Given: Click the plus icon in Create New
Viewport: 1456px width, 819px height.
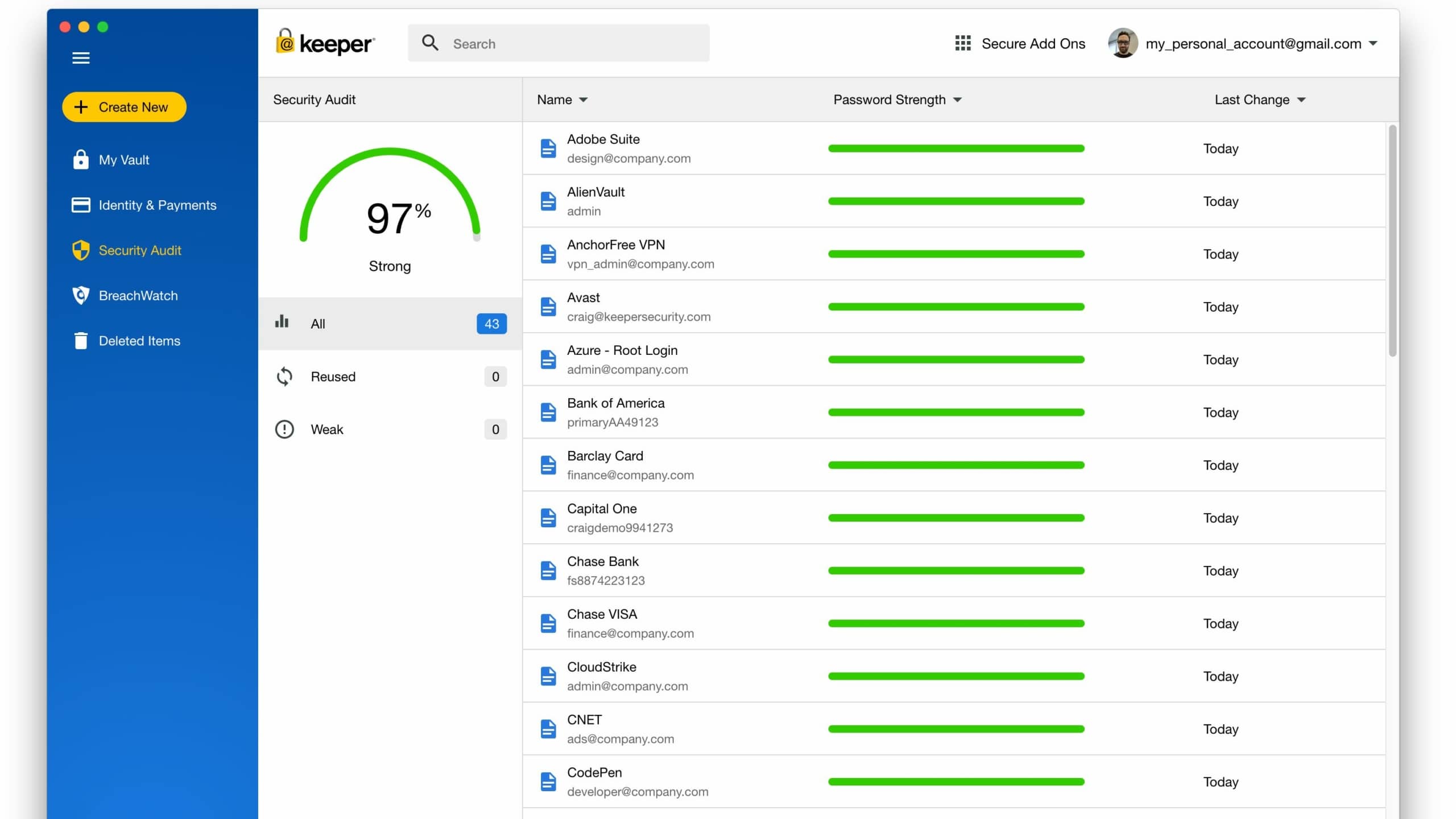Looking at the screenshot, I should point(81,107).
